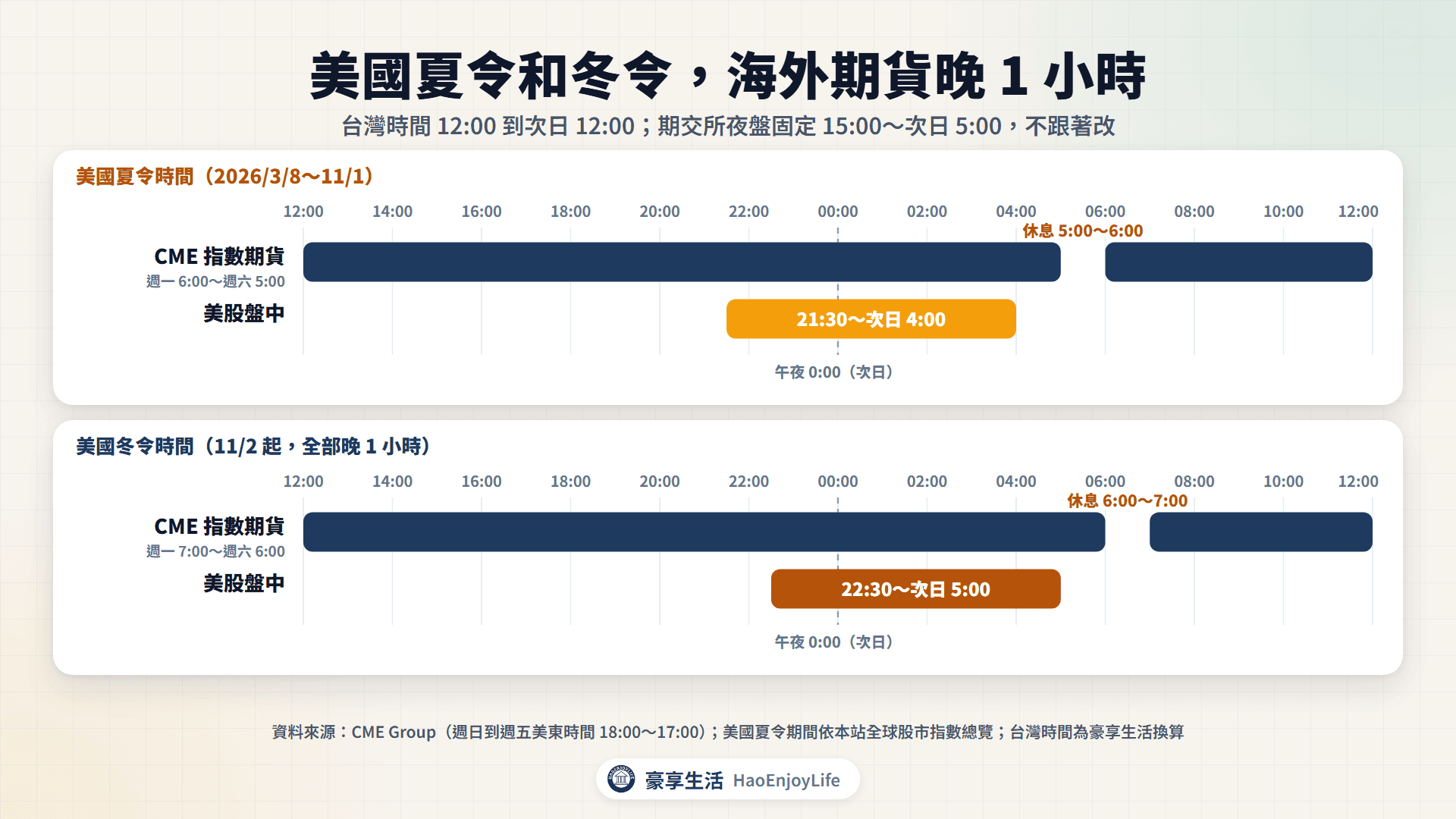Click the 豪享生活 brand name text
Viewport: 1456px width, 819px height.
pyautogui.click(x=684, y=780)
